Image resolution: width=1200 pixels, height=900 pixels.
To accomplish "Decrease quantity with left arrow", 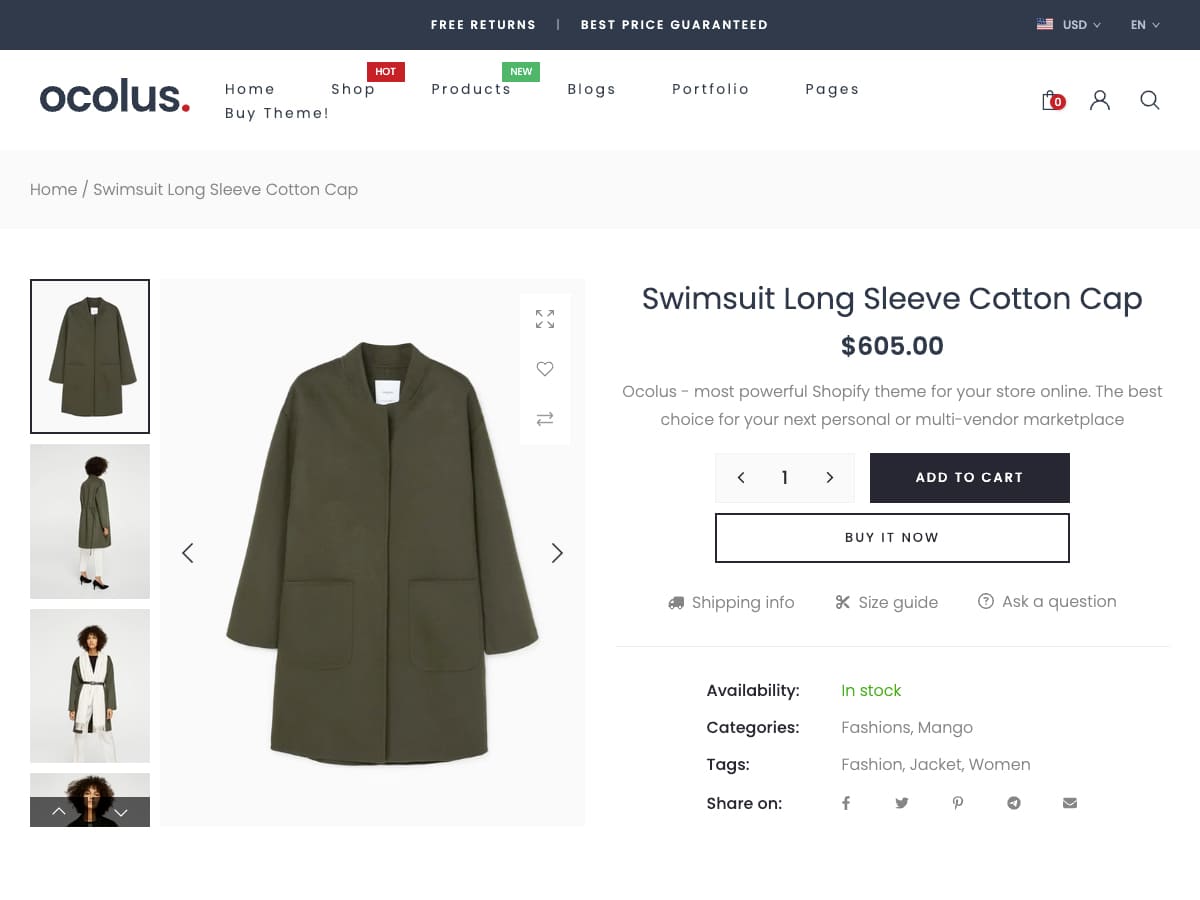I will pos(741,478).
